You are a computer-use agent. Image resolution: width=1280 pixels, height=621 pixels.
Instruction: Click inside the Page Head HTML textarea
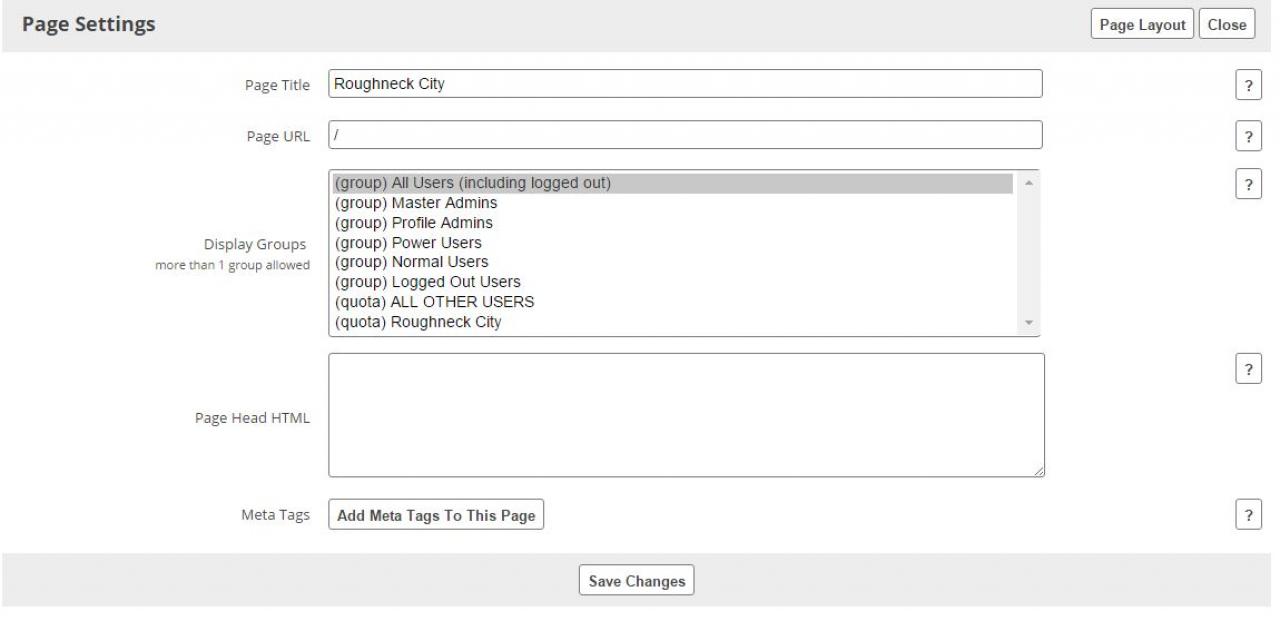pyautogui.click(x=685, y=415)
